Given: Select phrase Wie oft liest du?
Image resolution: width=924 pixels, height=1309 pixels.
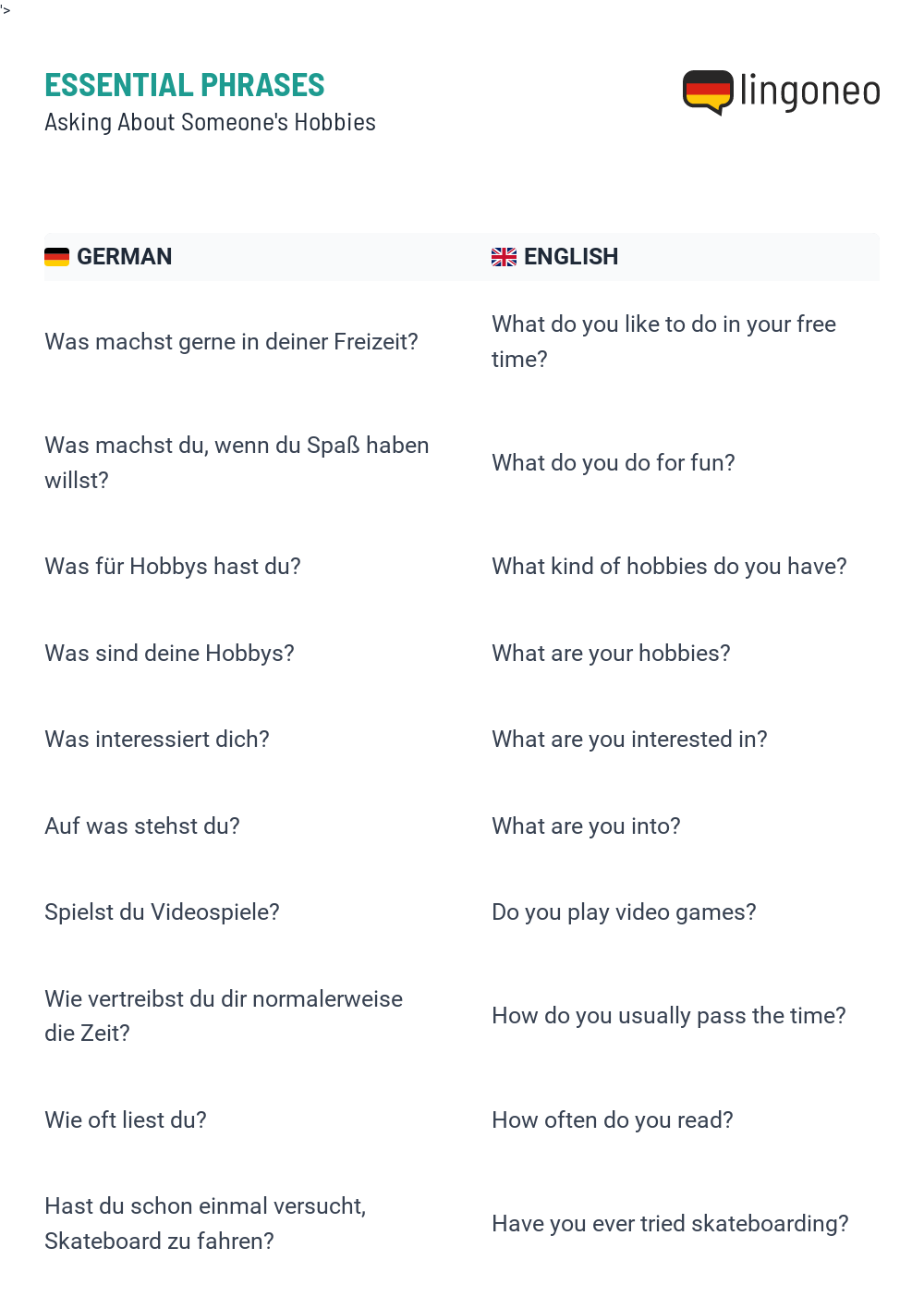Looking at the screenshot, I should pos(126,1120).
